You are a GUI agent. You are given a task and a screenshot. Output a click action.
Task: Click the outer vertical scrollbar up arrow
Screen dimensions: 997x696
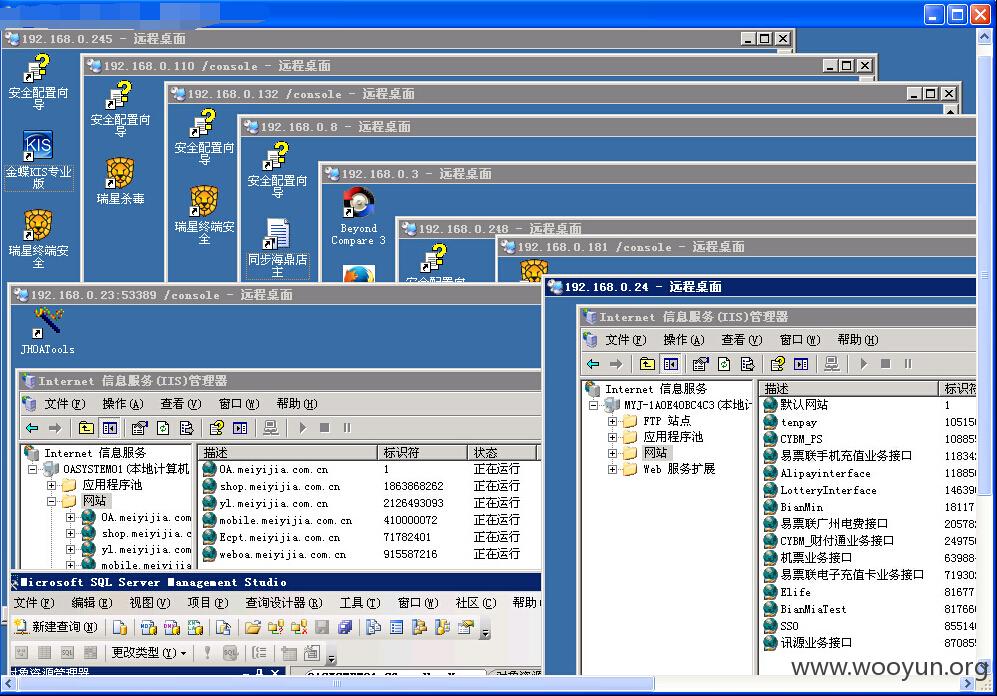(x=984, y=37)
